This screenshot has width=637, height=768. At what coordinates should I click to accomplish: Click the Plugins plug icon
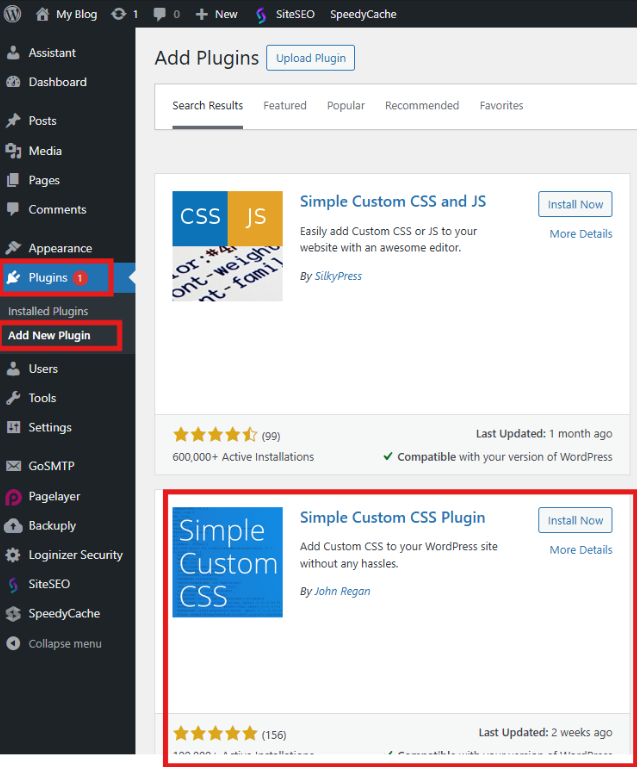13,277
